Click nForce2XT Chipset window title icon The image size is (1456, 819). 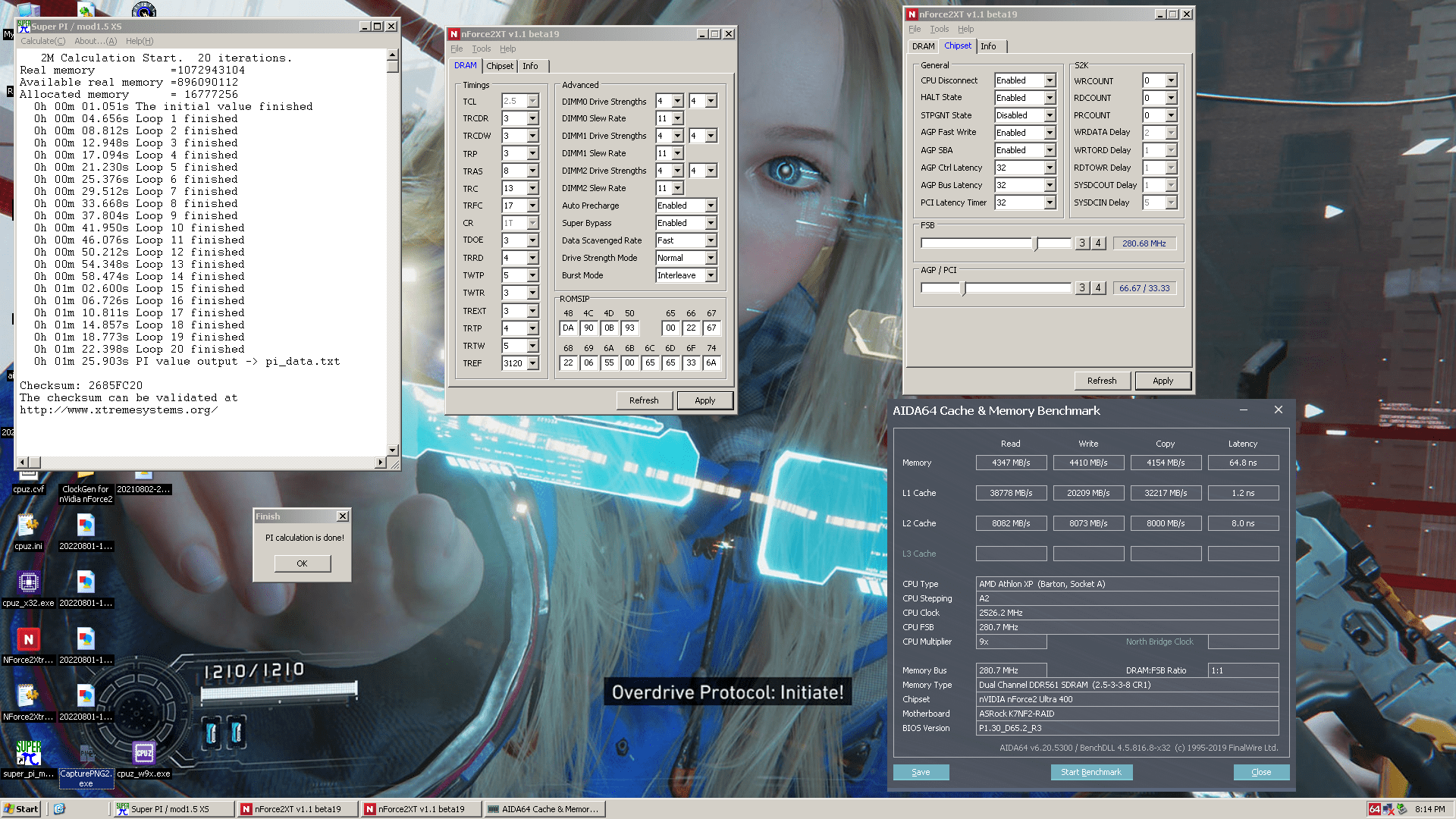click(x=912, y=14)
